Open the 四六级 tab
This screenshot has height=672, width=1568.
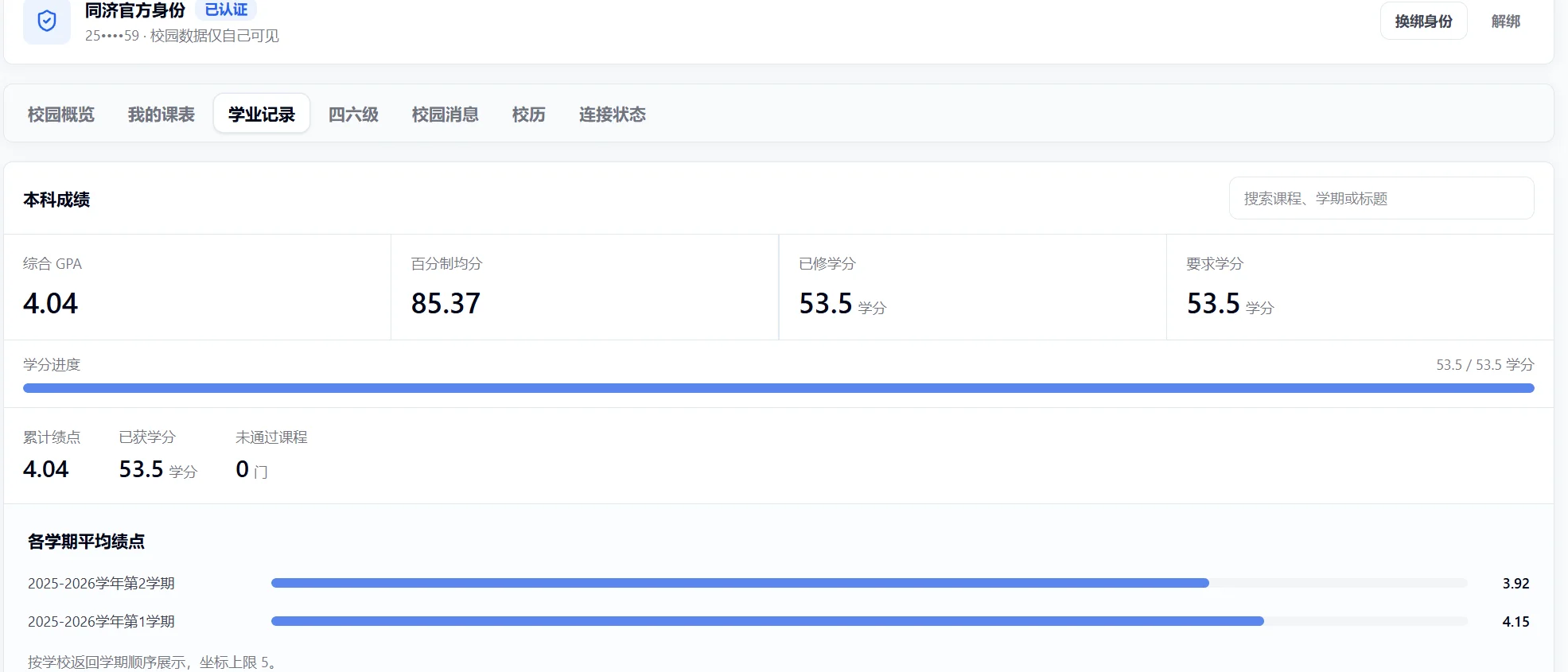[353, 115]
